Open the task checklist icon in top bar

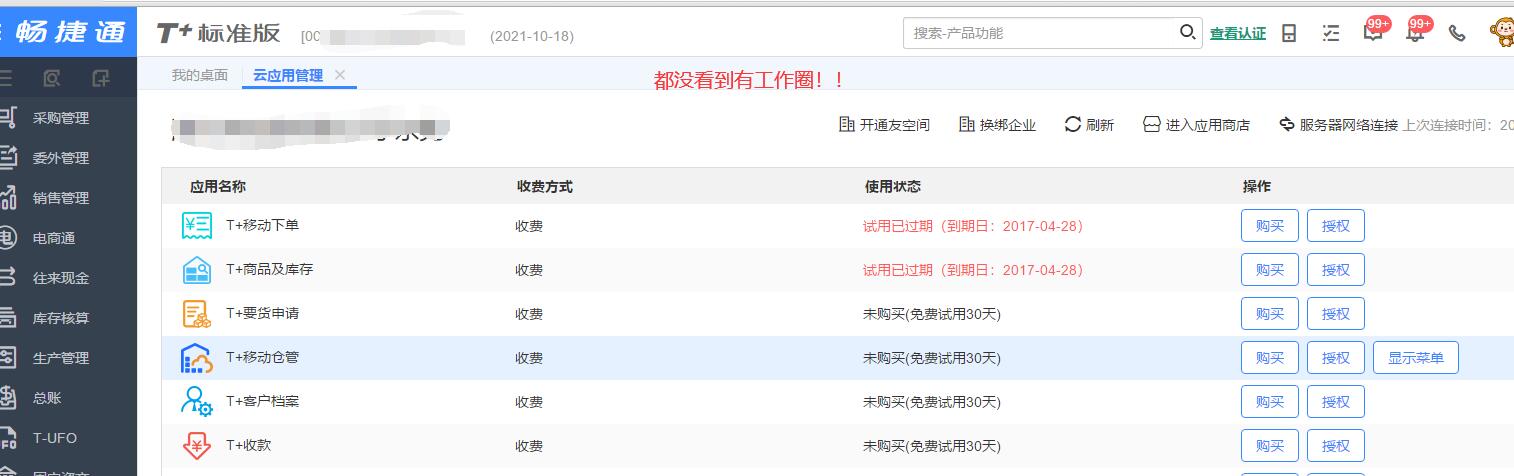pyautogui.click(x=1330, y=33)
